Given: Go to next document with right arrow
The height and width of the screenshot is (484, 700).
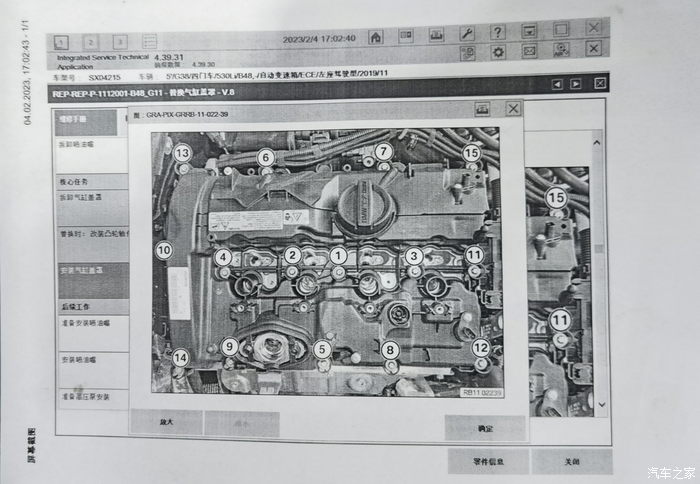Looking at the screenshot, I should tap(575, 84).
